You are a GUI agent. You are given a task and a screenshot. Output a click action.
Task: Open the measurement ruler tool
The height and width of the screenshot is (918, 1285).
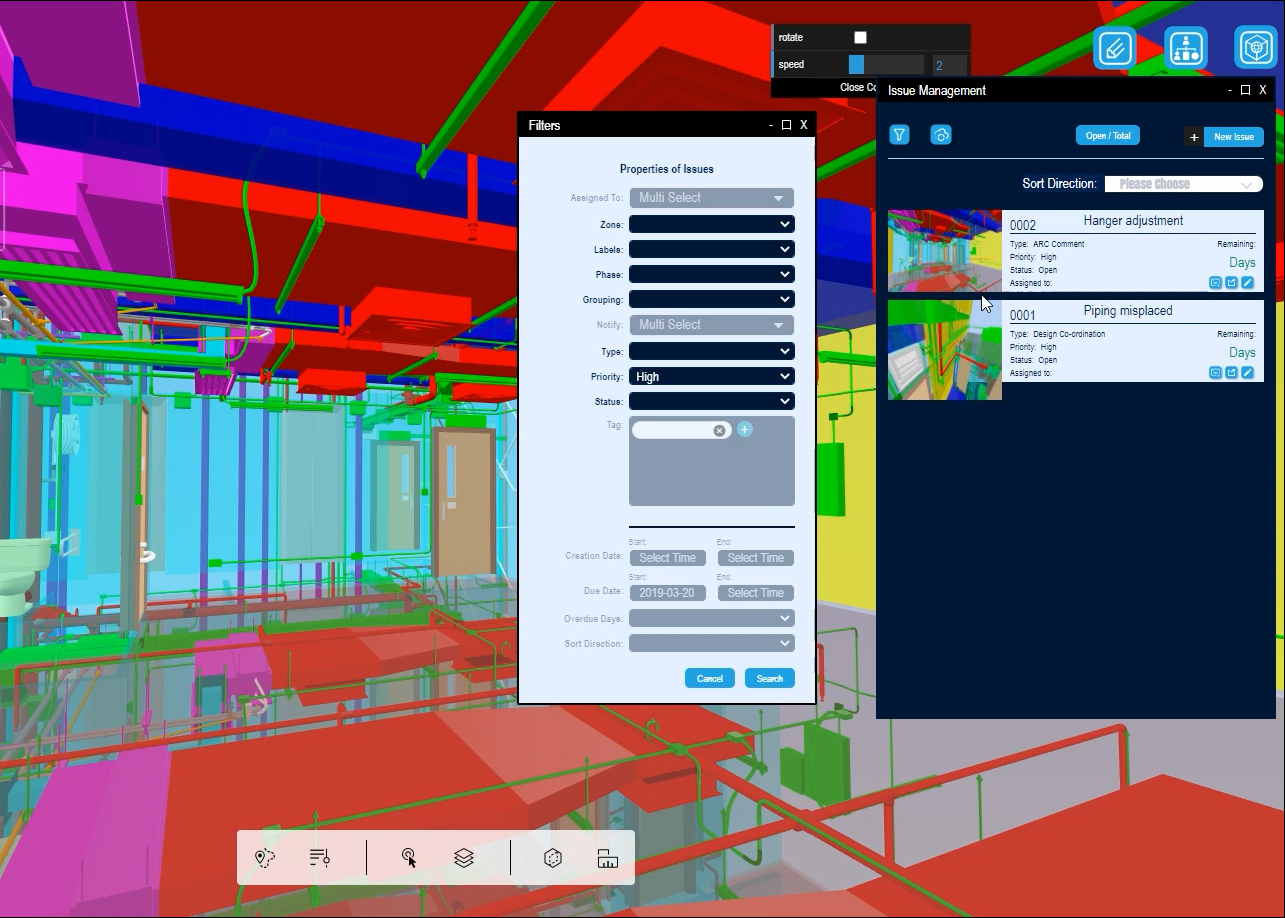pos(607,858)
